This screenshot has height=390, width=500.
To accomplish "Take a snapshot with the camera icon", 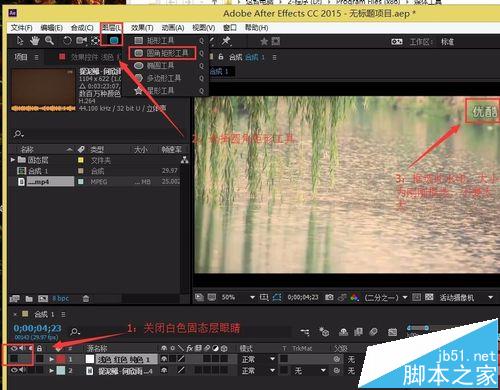I will pyautogui.click(x=329, y=297).
